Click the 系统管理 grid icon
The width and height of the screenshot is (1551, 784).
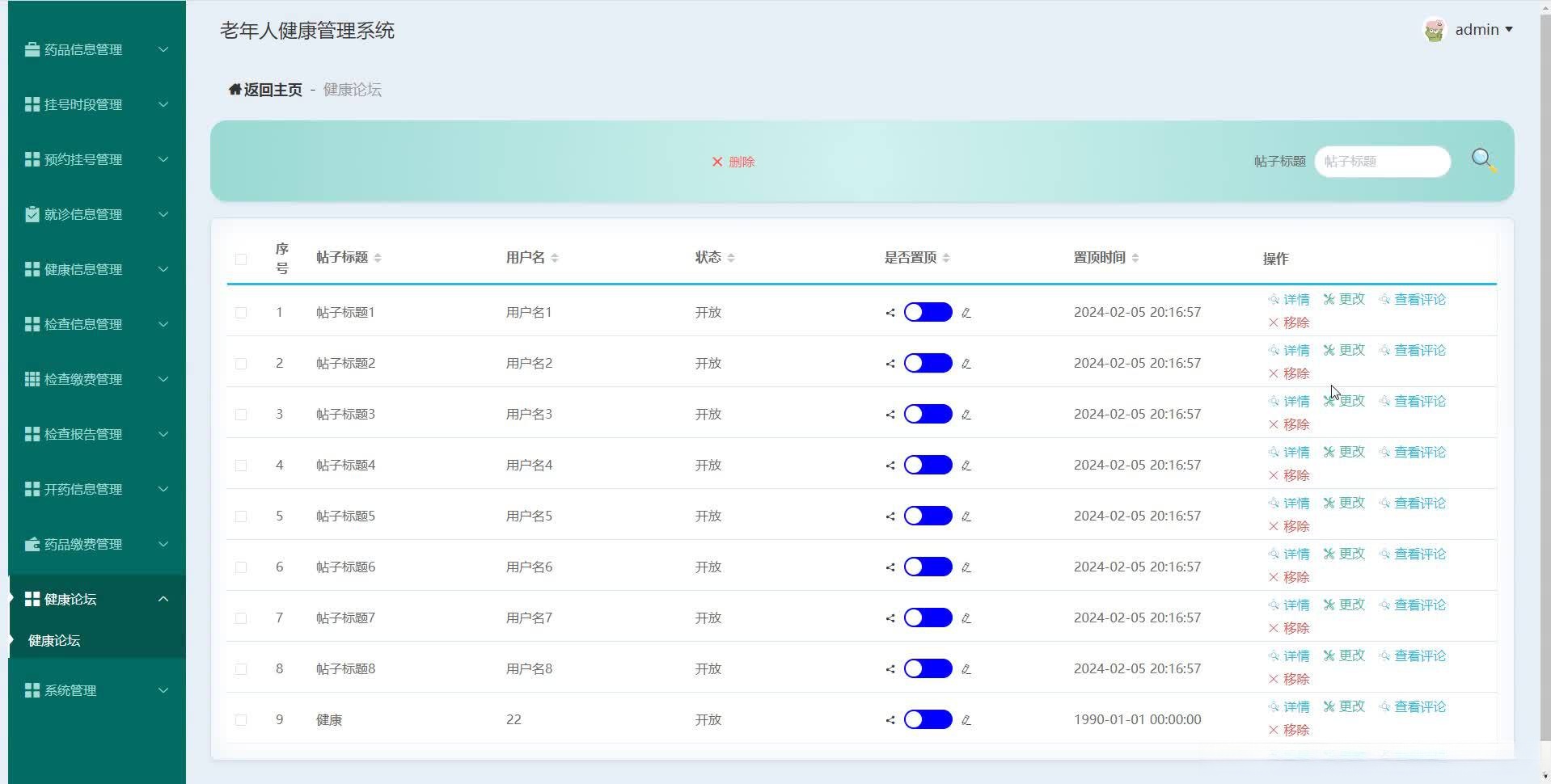click(32, 690)
